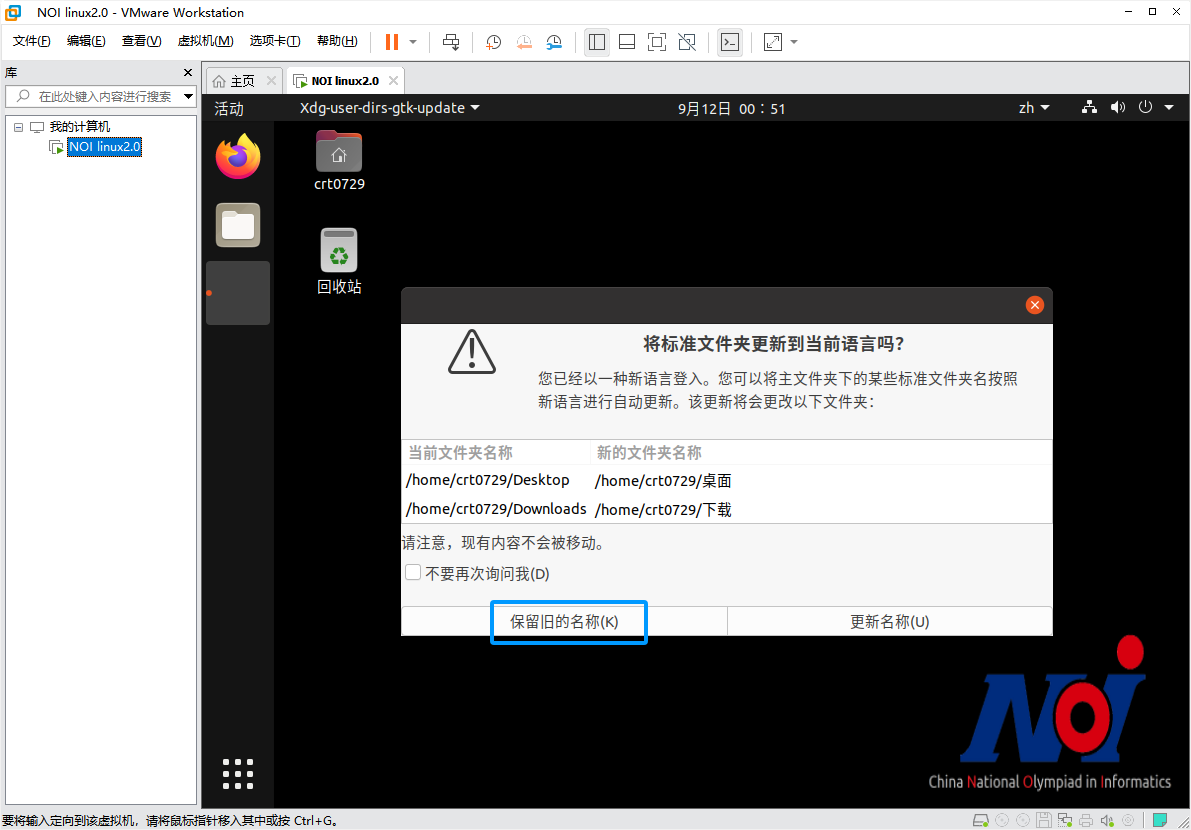Open the Files manager in the dock
Screen dimensions: 1191x830
(238, 225)
